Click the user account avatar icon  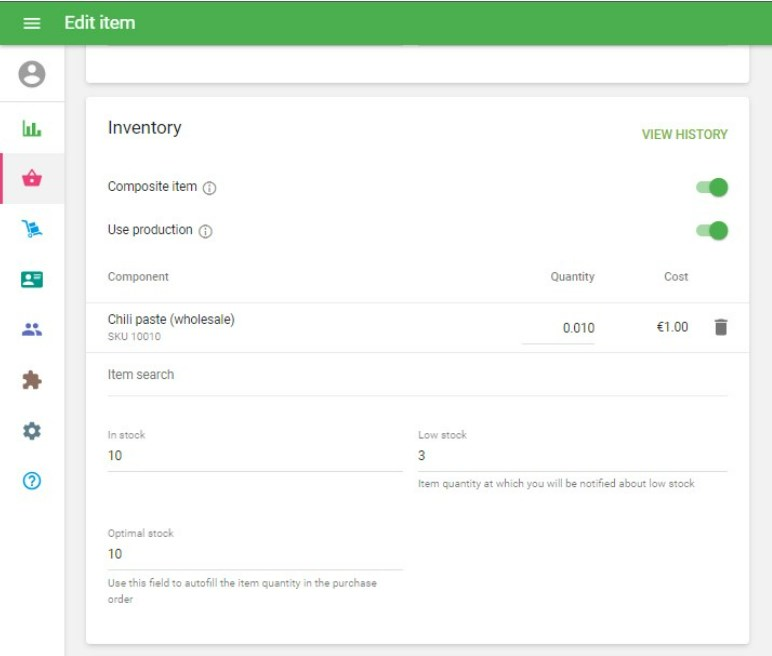pyautogui.click(x=32, y=74)
